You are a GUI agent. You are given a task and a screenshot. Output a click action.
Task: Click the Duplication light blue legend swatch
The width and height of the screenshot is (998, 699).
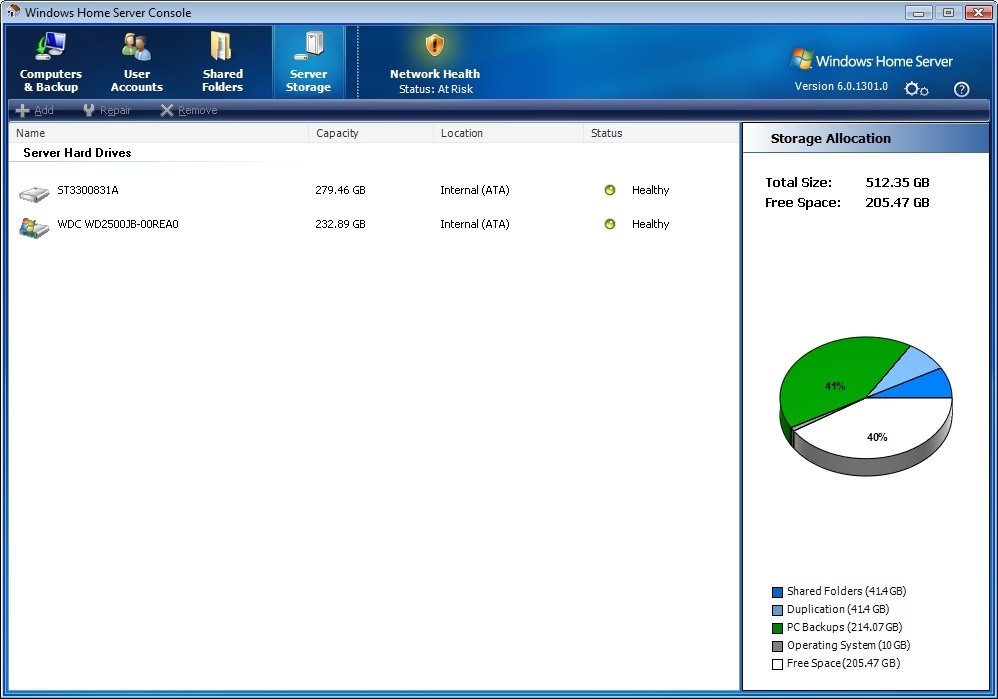(777, 610)
